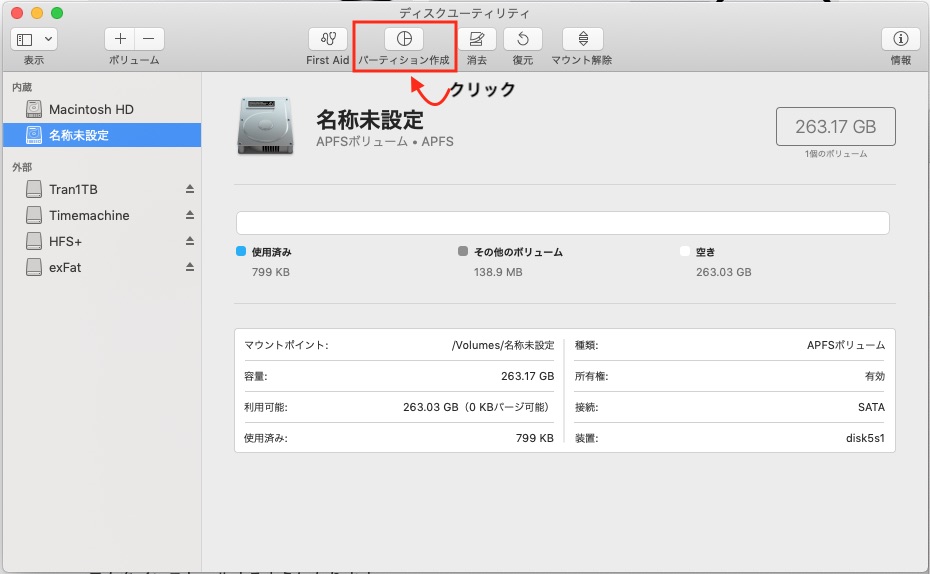
Task: Open the 情報 info button
Action: point(900,39)
